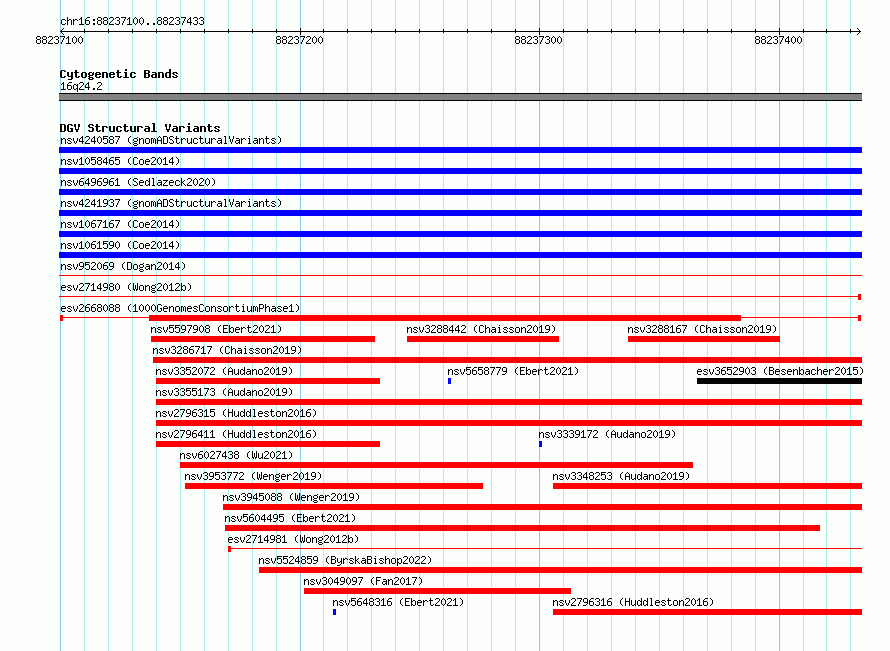Select esv2714981 (Wong2012b) label
The height and width of the screenshot is (651, 890).
coord(293,539)
